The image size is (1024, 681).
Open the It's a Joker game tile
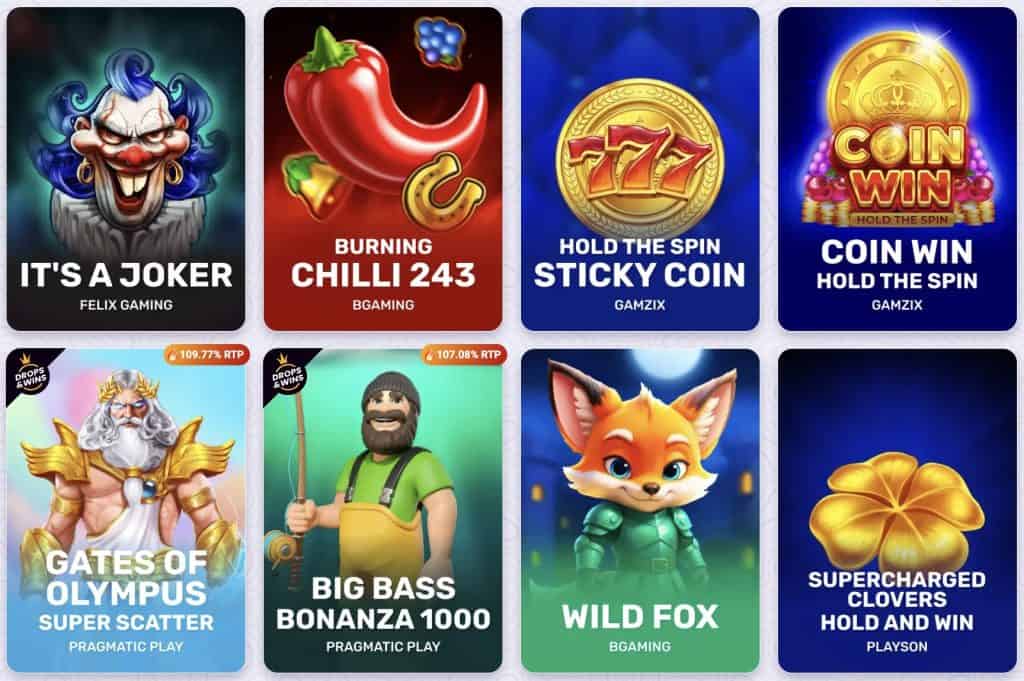tap(126, 169)
